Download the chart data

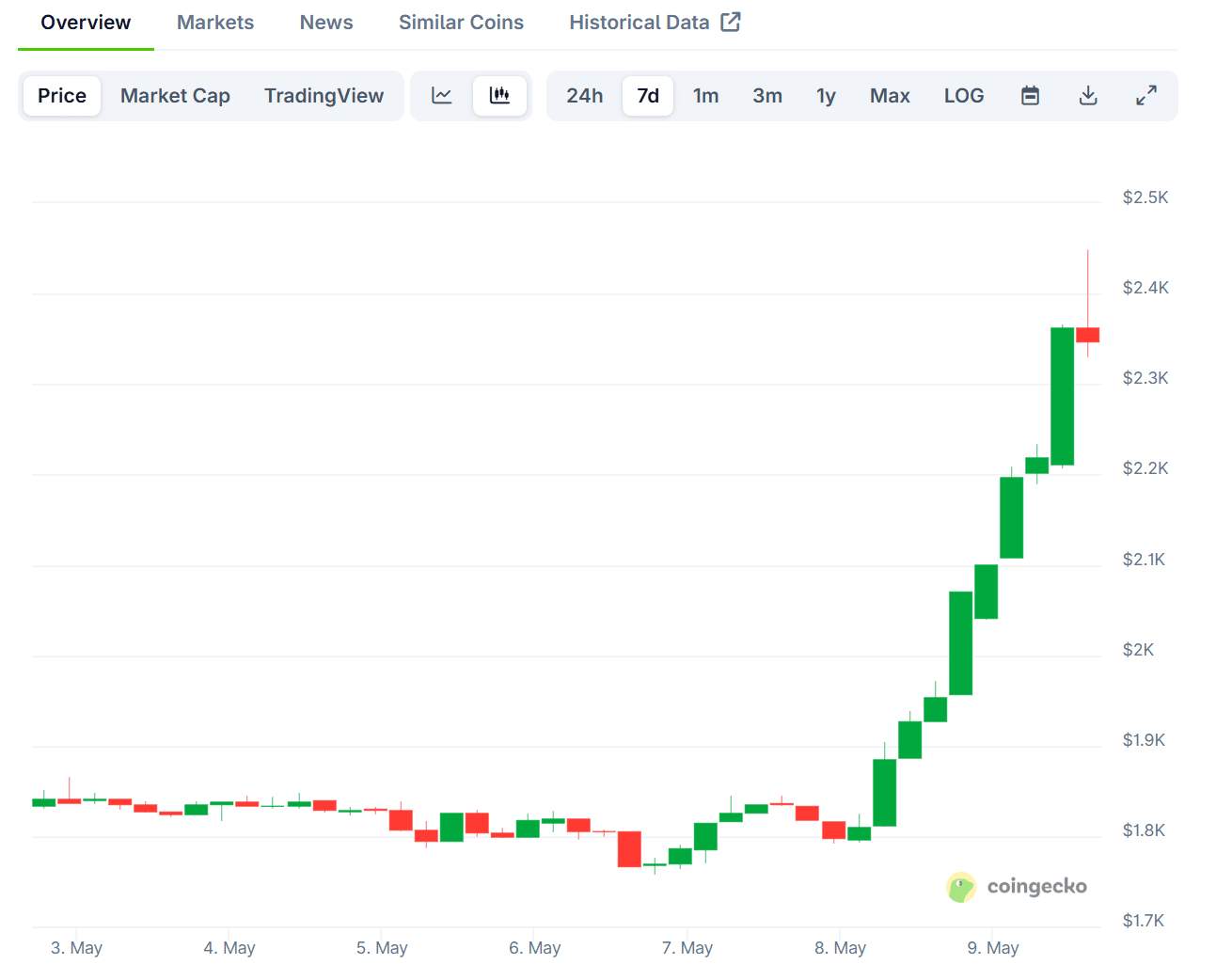tap(1088, 95)
